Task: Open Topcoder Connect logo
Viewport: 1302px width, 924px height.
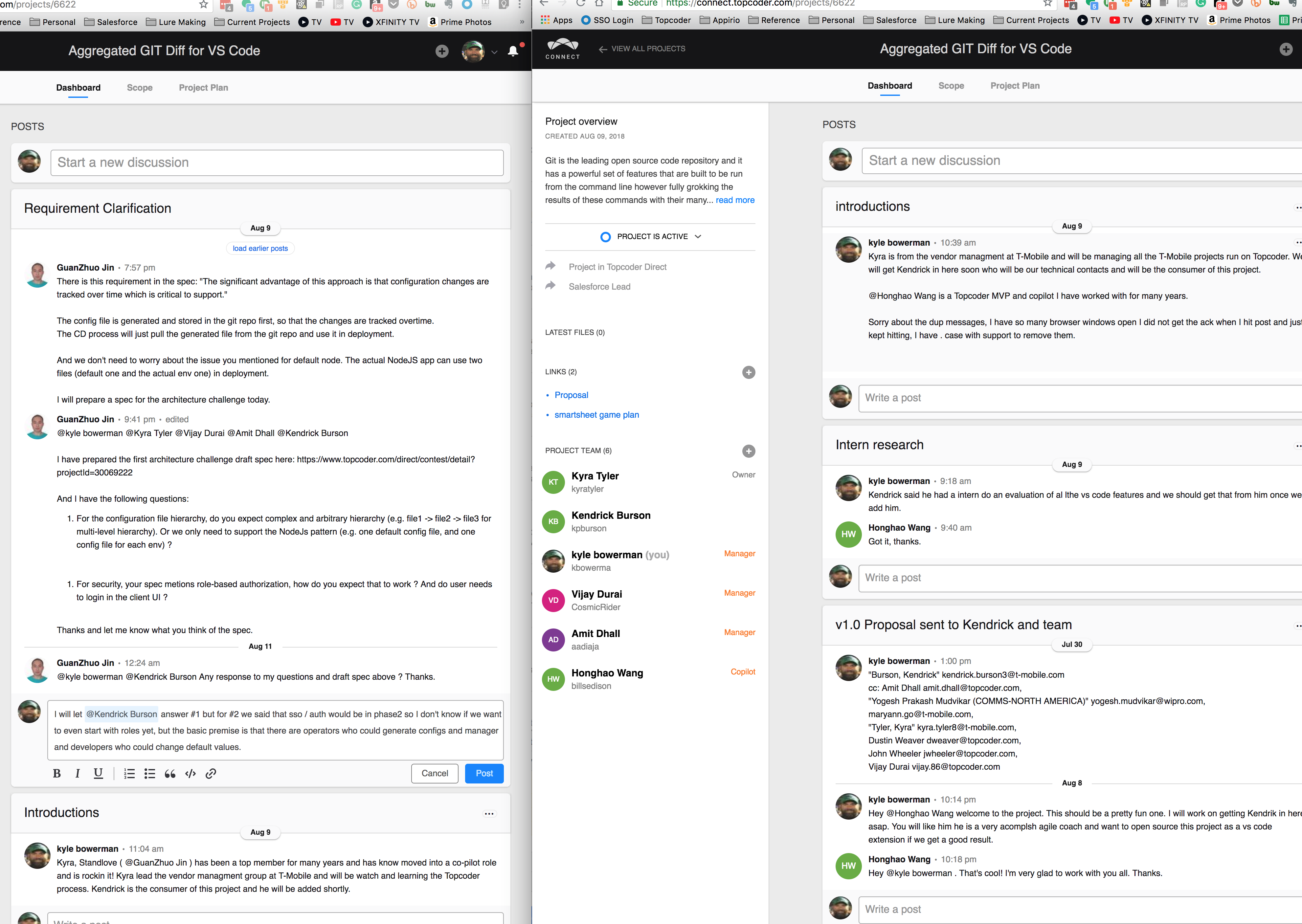Action: coord(562,49)
